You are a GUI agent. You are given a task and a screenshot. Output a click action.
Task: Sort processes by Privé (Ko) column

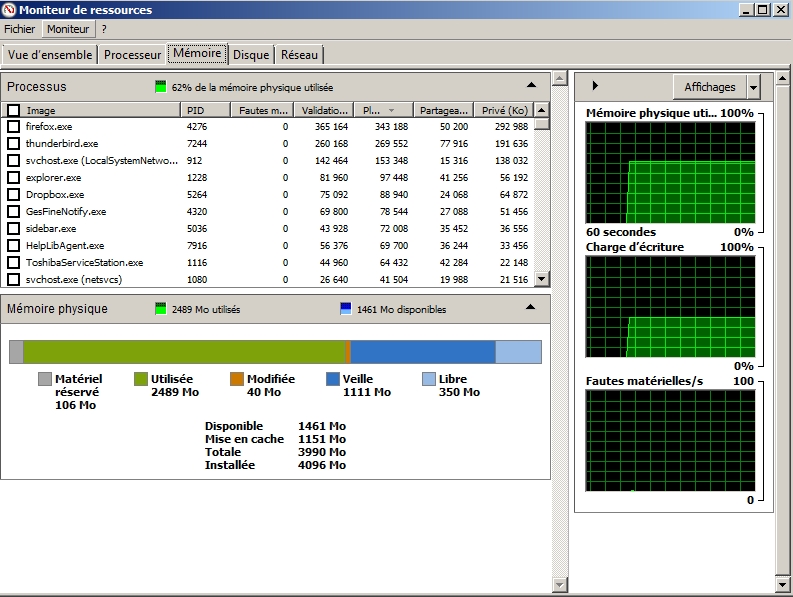click(503, 111)
